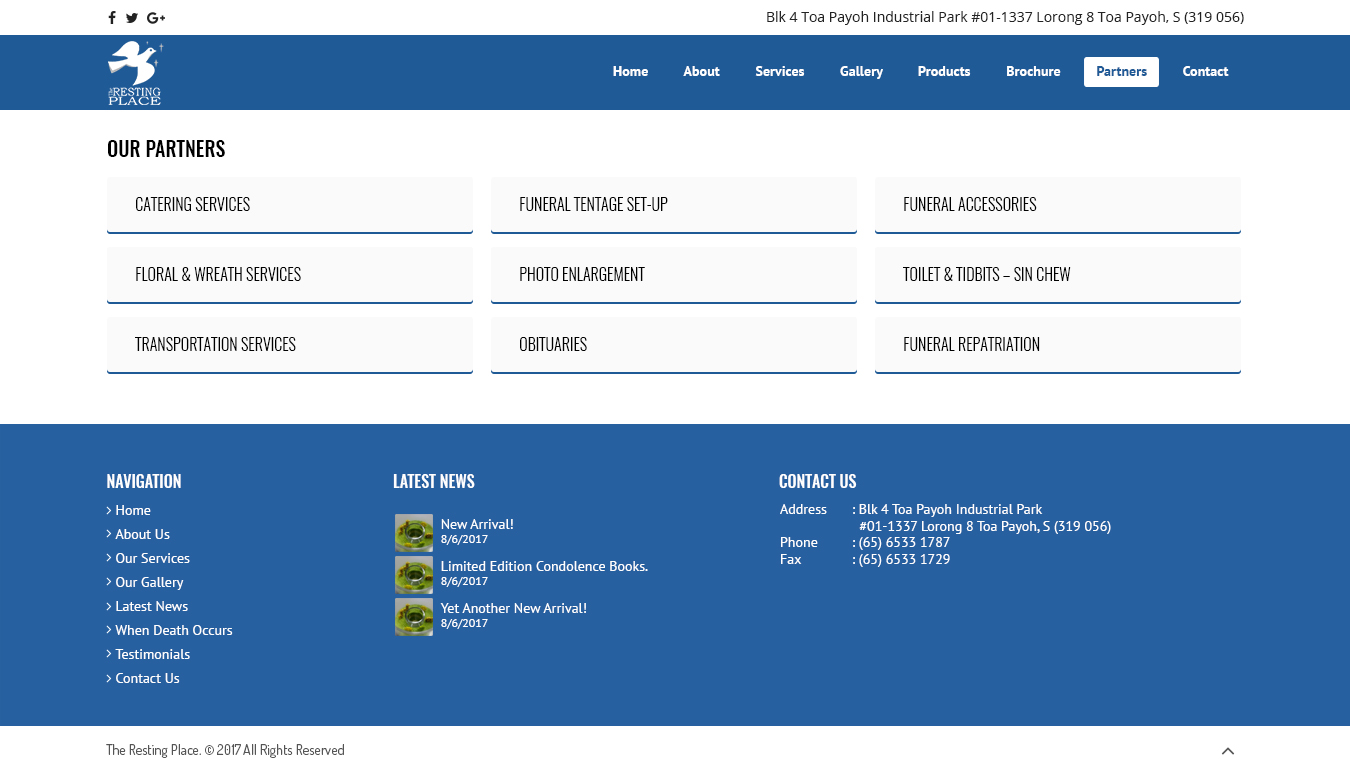Click Limited Edition Condolence Books thumbnail
1350x779 pixels.
(x=414, y=575)
